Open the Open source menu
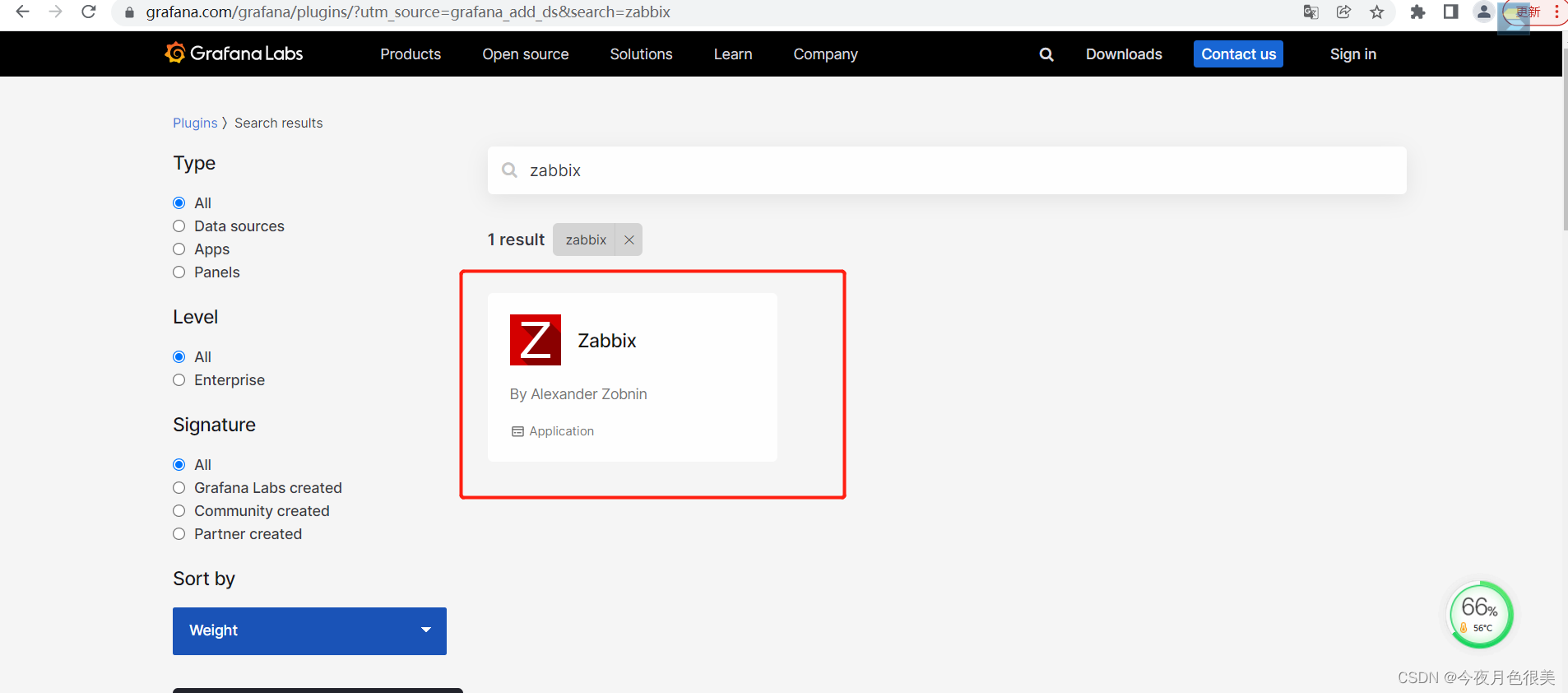This screenshot has width=1568, height=693. pos(526,54)
